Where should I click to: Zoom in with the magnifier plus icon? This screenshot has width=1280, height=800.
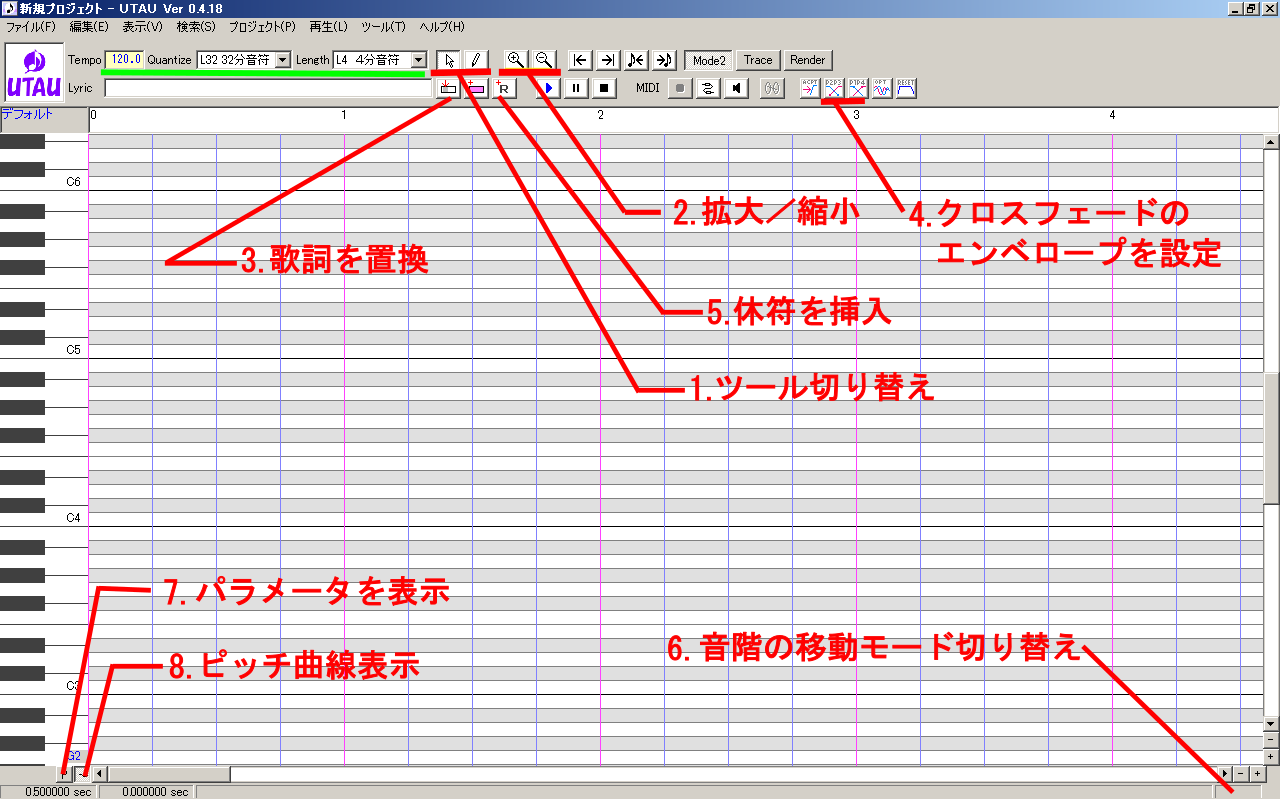pos(516,60)
